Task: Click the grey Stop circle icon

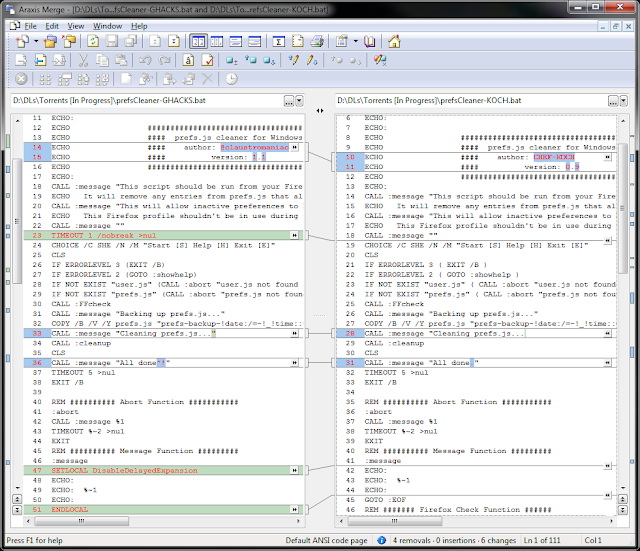Action: click(21, 79)
